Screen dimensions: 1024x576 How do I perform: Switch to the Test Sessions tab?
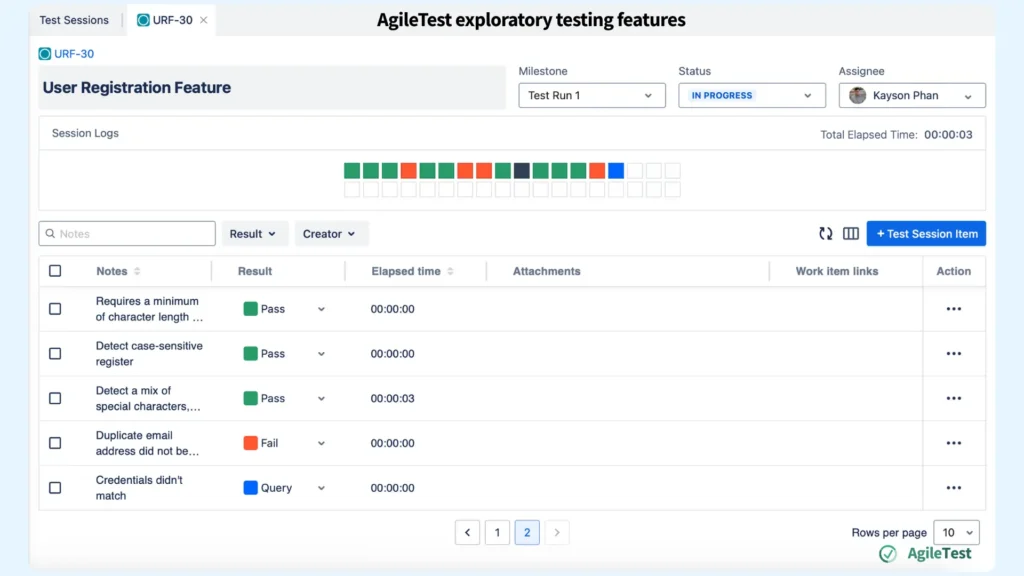(x=74, y=20)
